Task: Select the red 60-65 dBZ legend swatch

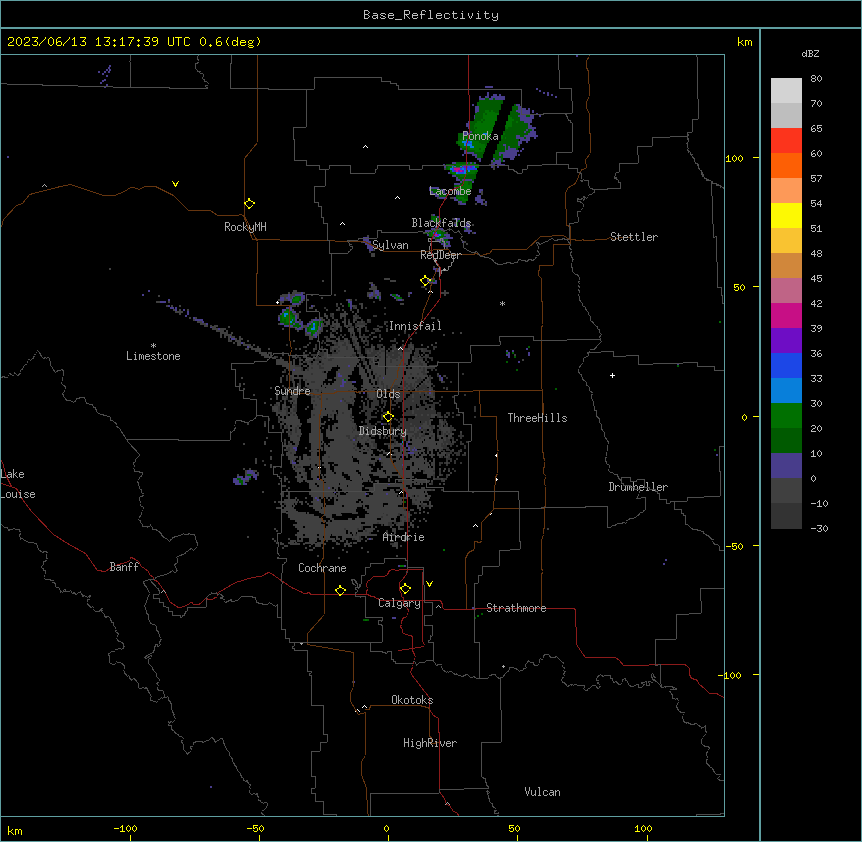Action: click(786, 141)
